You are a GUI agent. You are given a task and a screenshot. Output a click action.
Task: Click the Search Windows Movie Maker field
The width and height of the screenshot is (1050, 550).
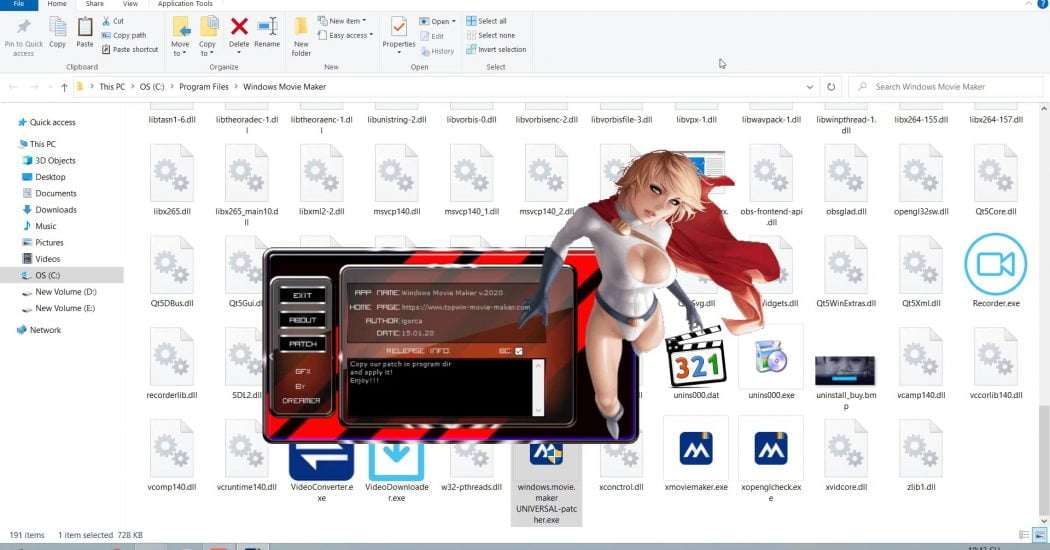(x=946, y=86)
